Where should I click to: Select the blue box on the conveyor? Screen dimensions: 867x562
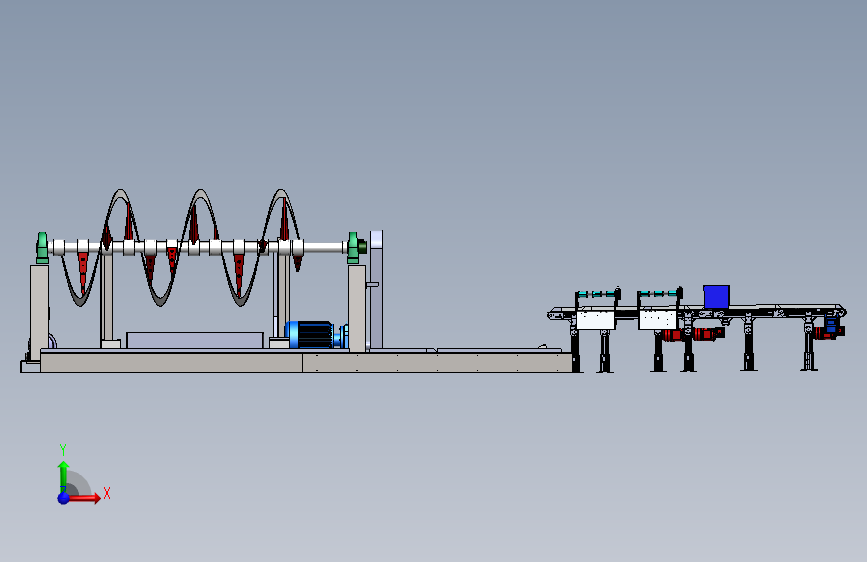(x=717, y=296)
